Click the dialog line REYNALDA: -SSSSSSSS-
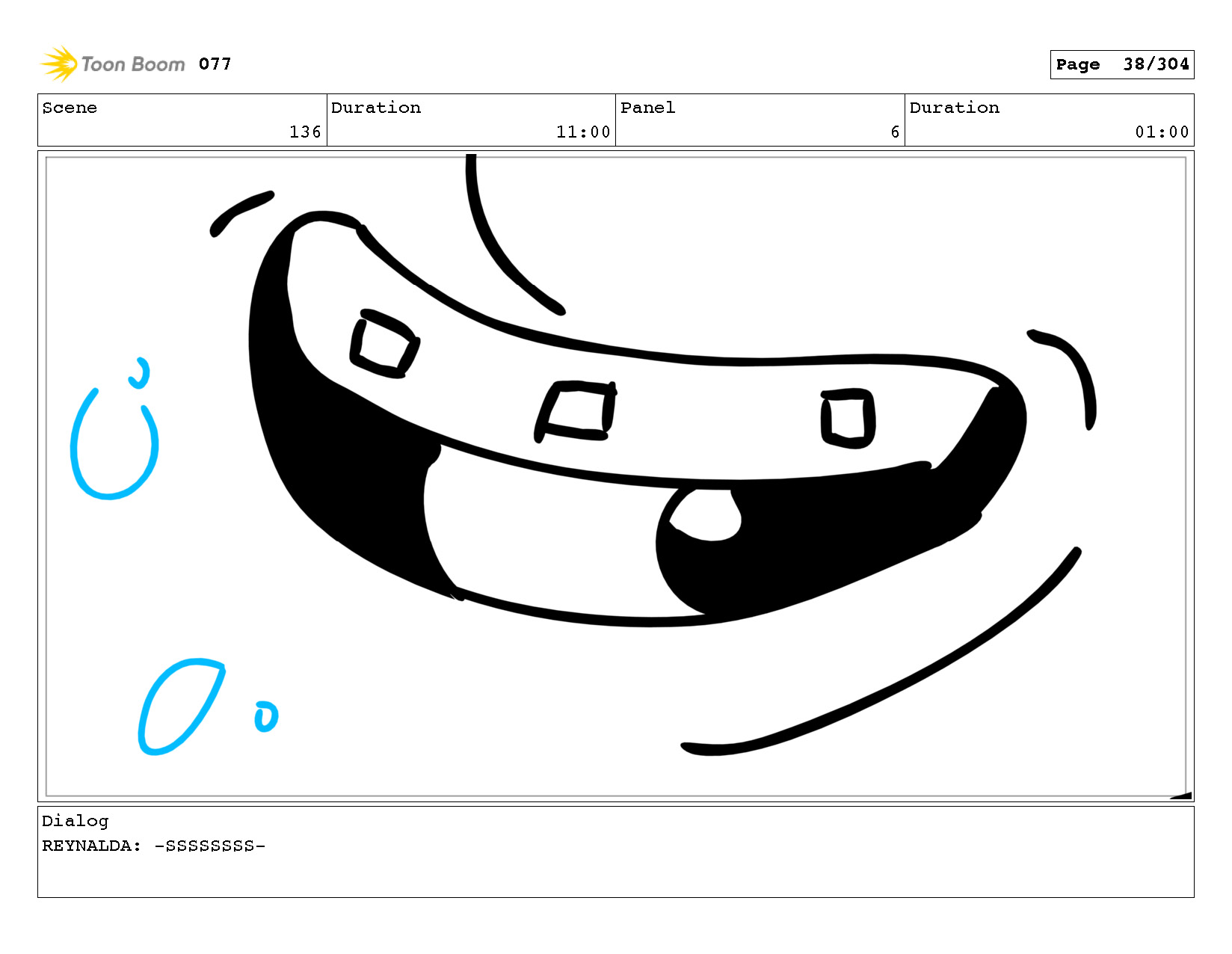This screenshot has height=954, width=1232. click(154, 846)
